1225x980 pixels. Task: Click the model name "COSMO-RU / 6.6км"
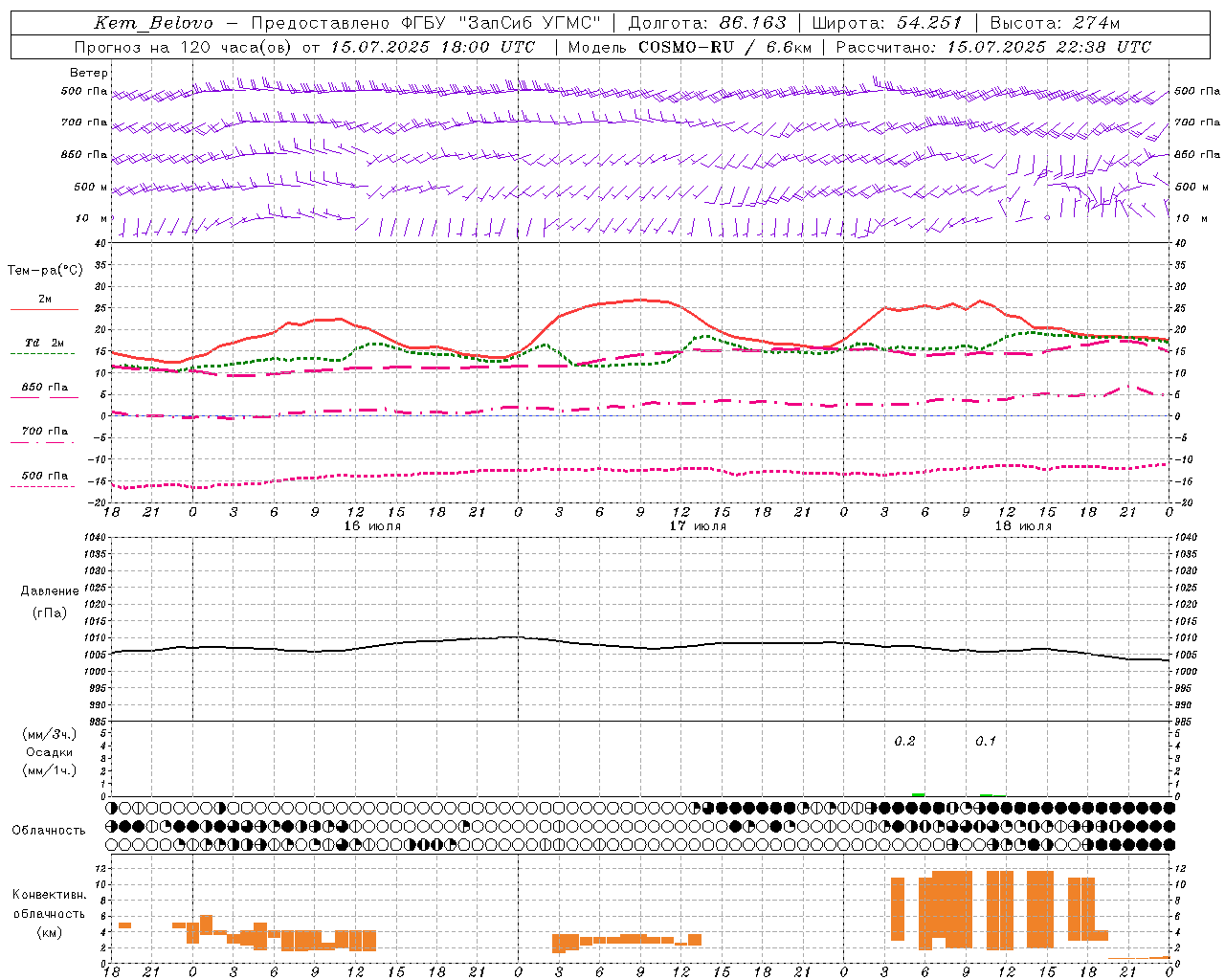(725, 47)
